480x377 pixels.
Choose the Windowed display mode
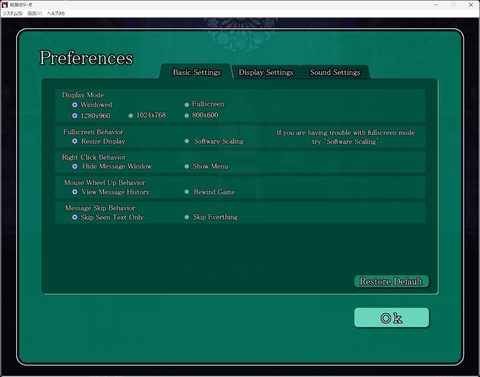[92, 105]
